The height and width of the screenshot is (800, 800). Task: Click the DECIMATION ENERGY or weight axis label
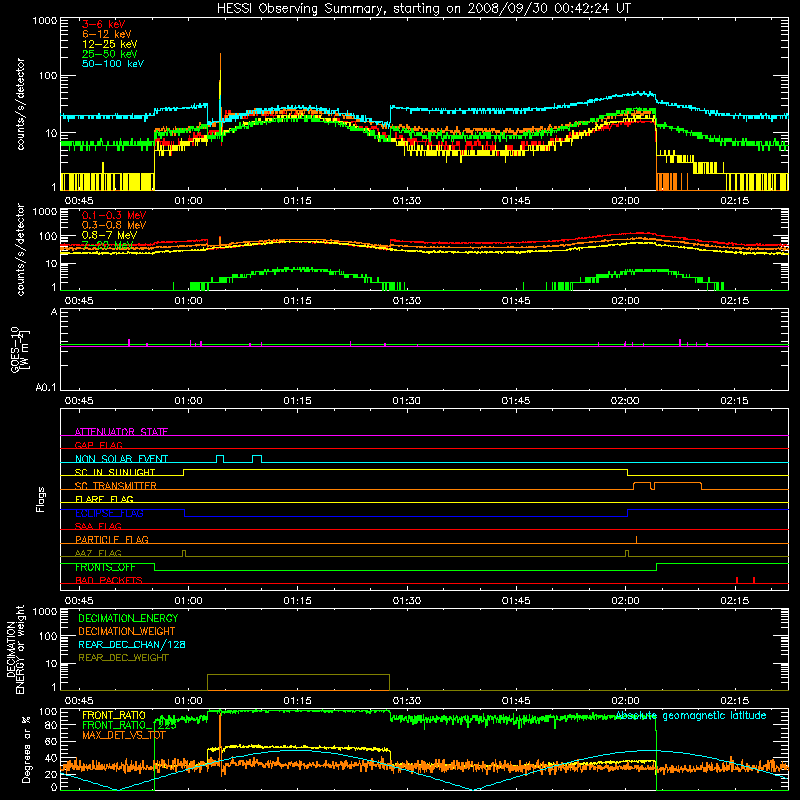click(15, 649)
